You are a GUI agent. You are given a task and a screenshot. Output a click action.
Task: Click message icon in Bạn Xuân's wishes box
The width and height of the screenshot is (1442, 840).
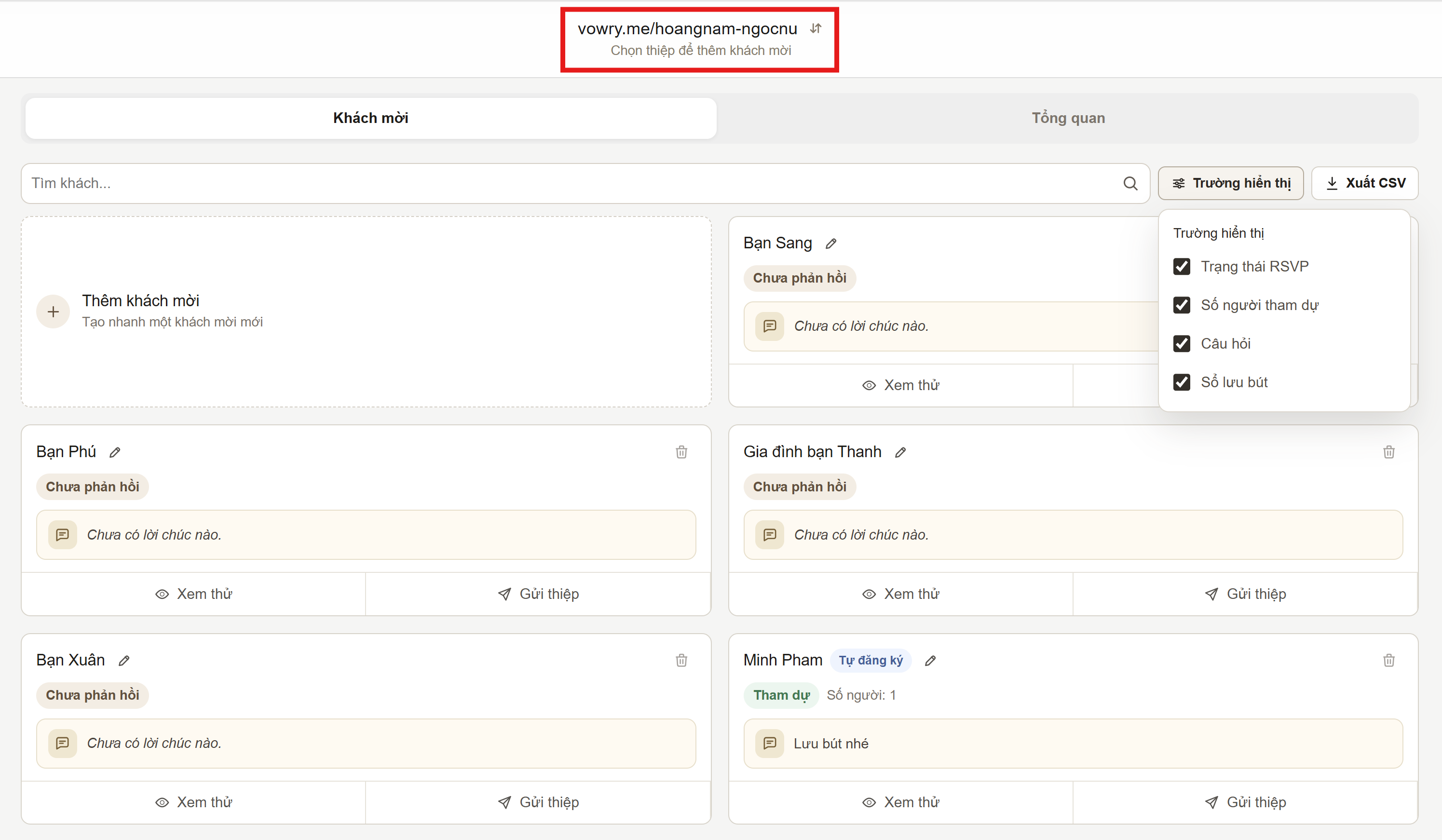(62, 743)
